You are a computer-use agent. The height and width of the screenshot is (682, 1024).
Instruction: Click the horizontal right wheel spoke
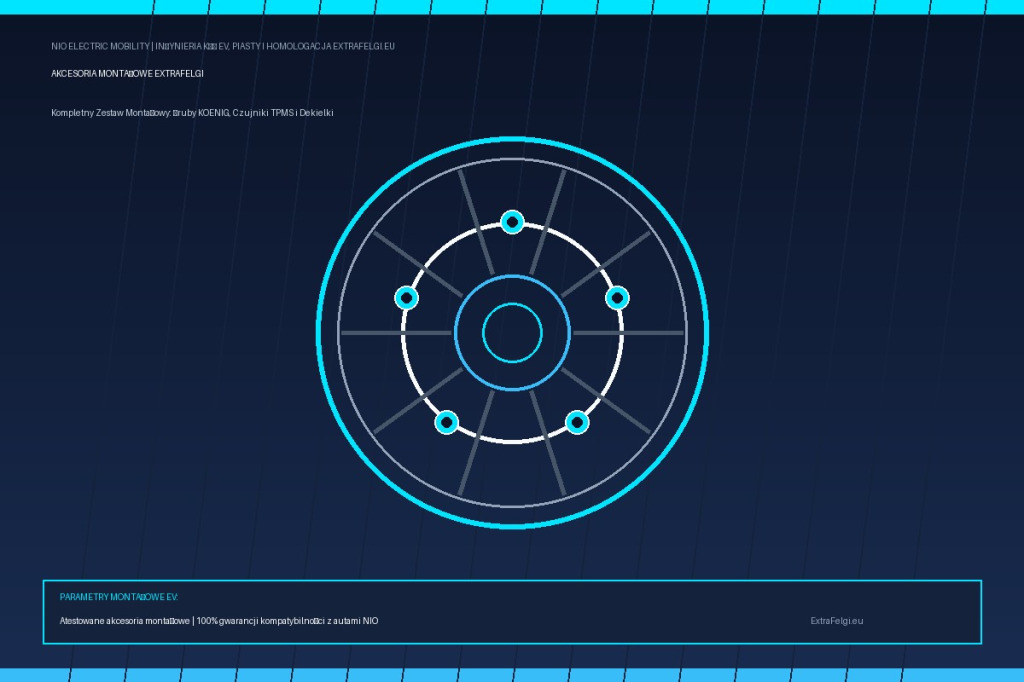[x=628, y=333]
